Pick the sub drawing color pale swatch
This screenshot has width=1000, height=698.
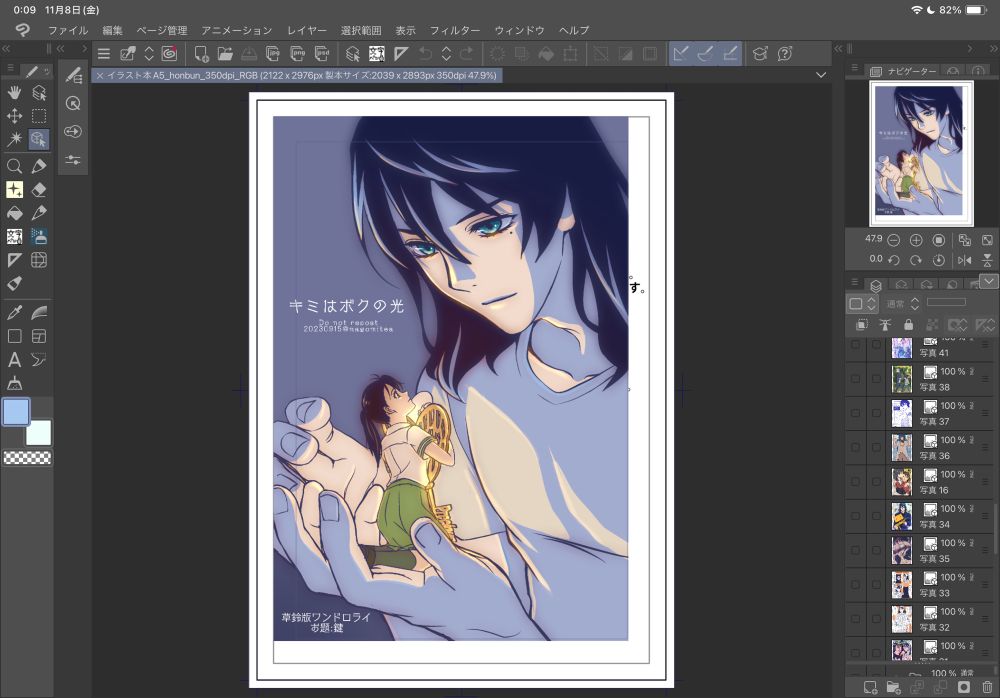(38, 433)
